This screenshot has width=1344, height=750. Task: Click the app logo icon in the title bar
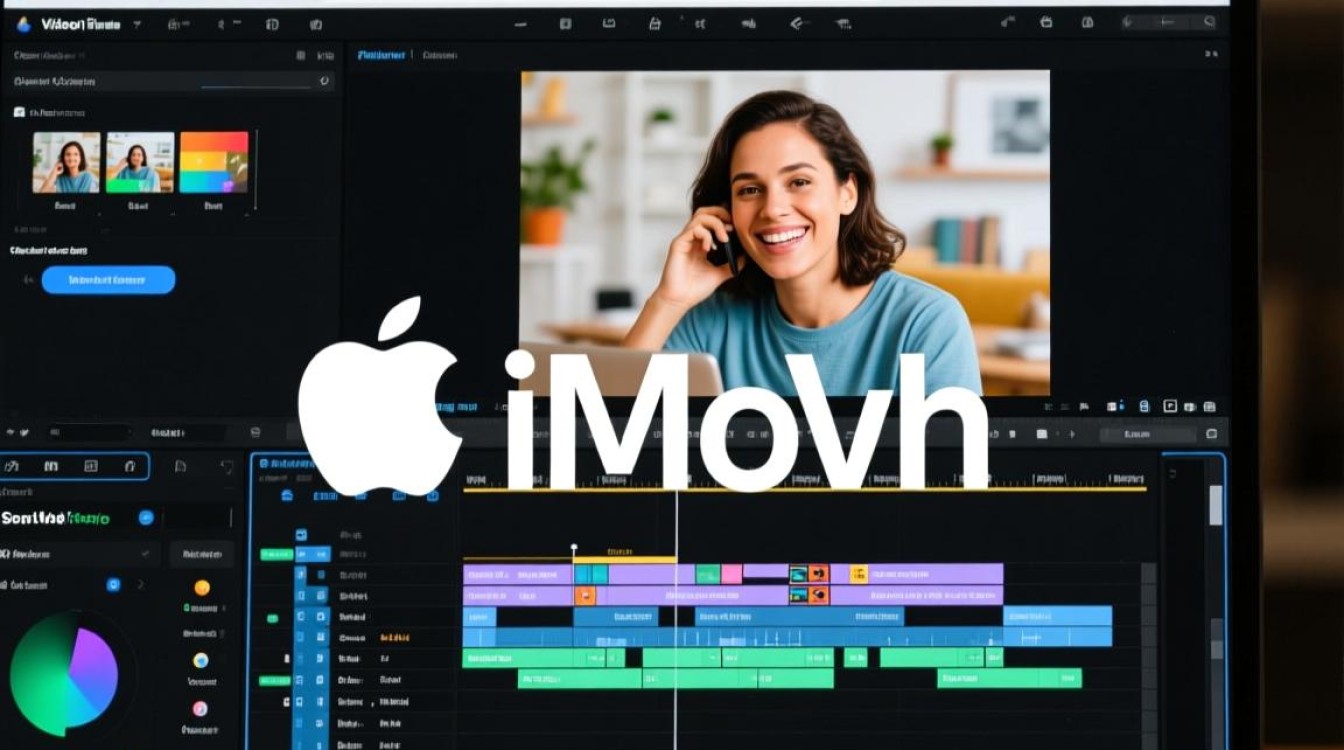[x=24, y=24]
